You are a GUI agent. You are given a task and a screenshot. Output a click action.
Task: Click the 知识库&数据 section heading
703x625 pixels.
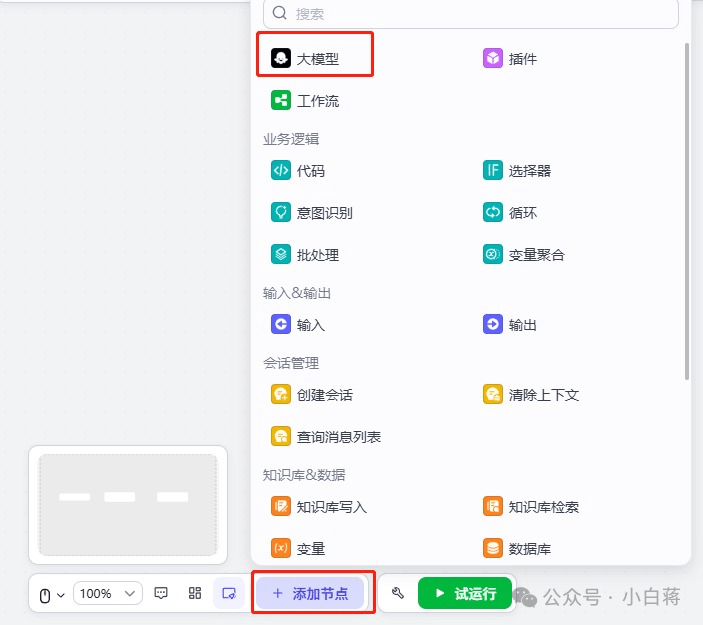point(304,475)
